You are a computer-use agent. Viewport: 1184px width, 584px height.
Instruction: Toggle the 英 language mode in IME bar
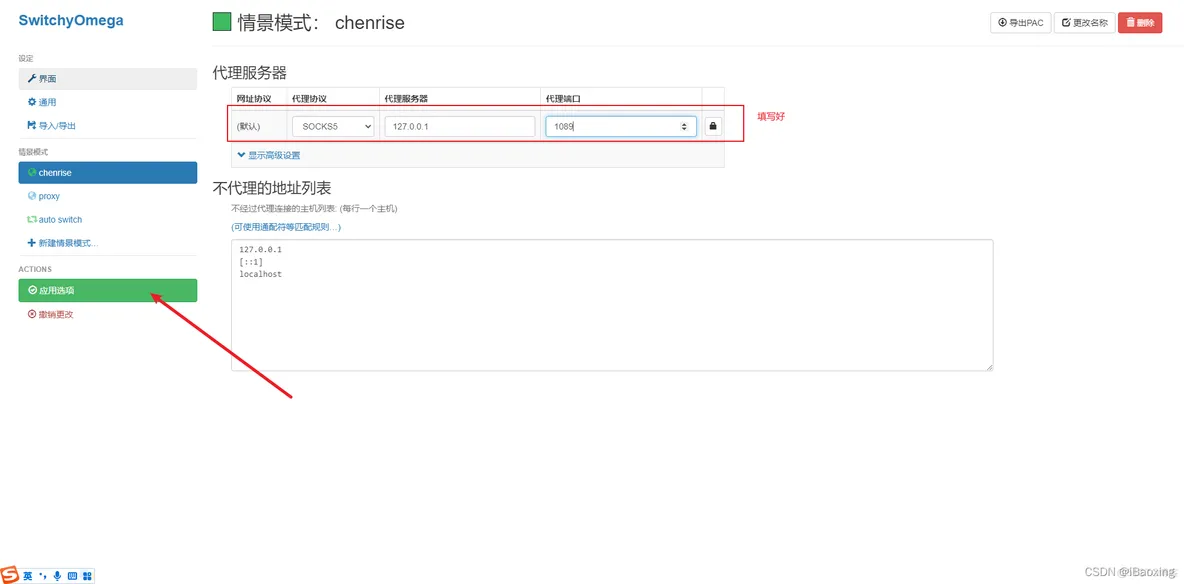click(x=27, y=576)
